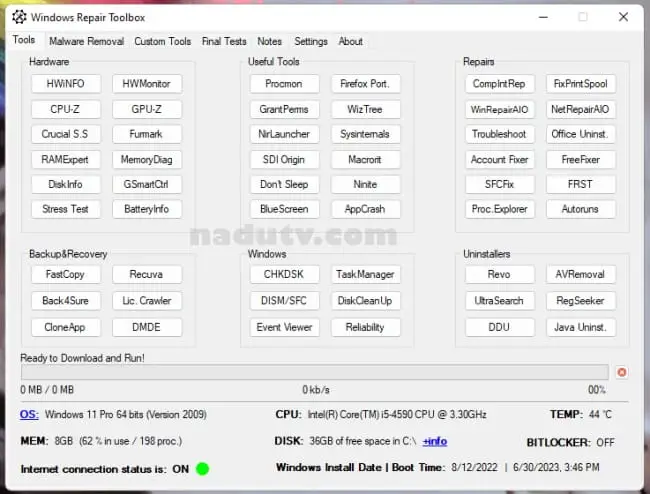Click the Office Uninst. button
Image resolution: width=650 pixels, height=494 pixels.
580,134
